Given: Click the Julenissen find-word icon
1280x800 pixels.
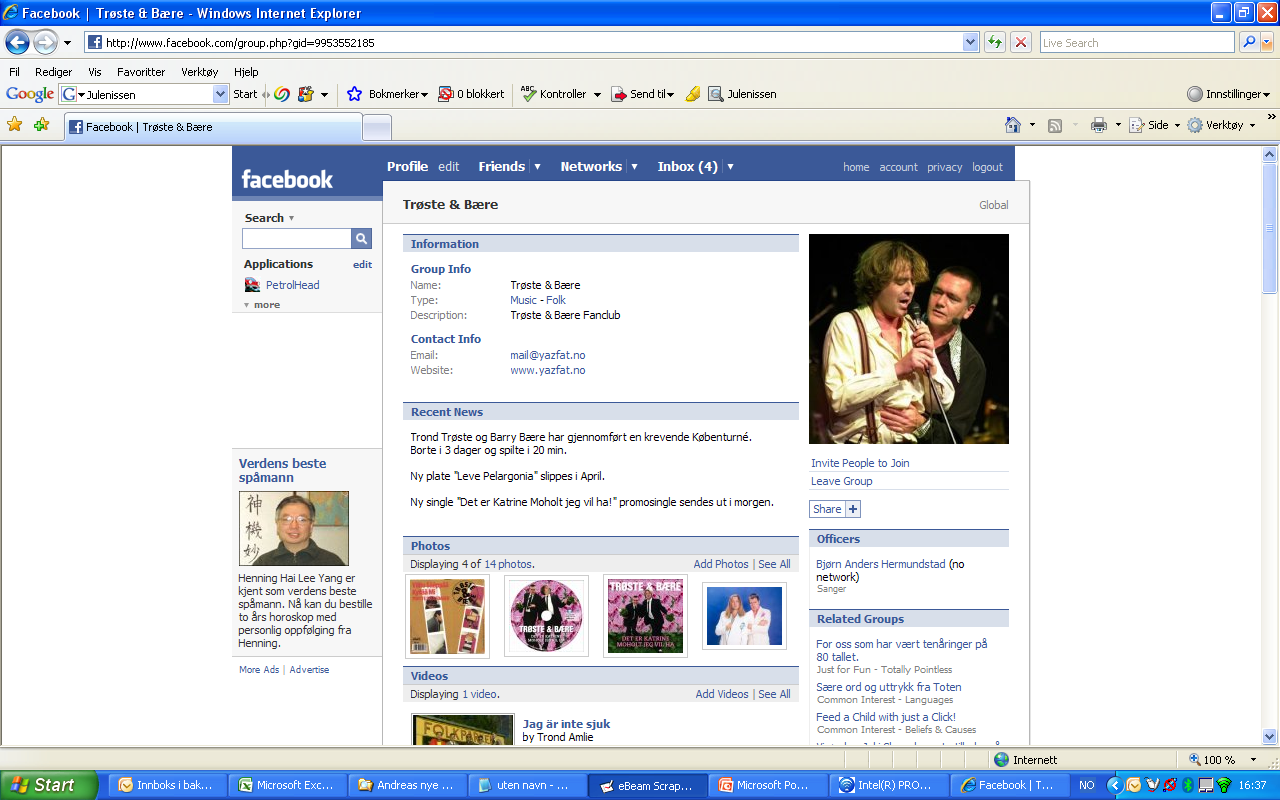Looking at the screenshot, I should 716,94.
